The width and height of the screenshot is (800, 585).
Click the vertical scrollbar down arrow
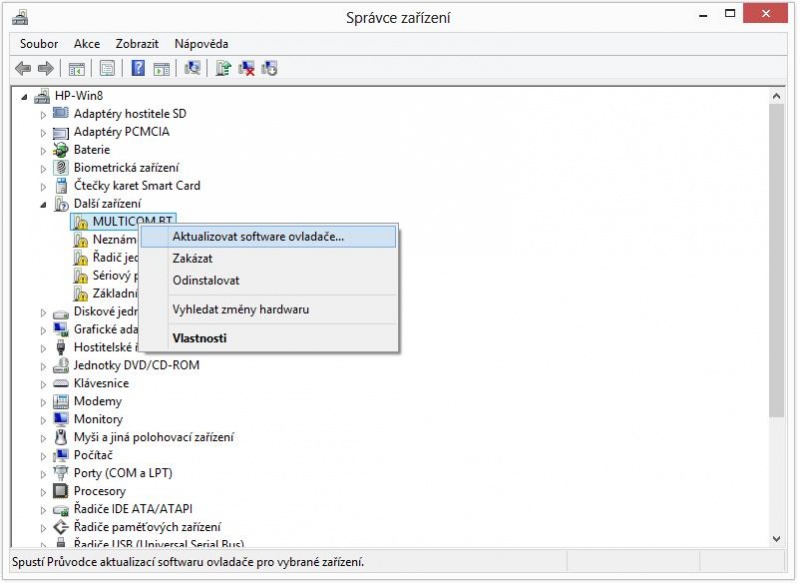[774, 538]
